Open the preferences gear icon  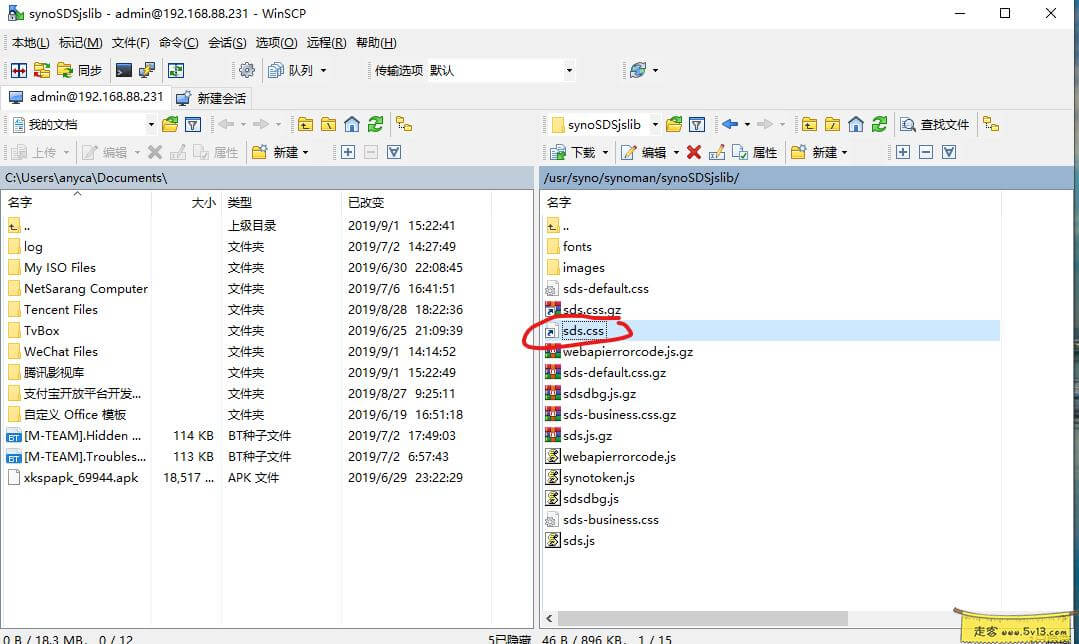[246, 70]
